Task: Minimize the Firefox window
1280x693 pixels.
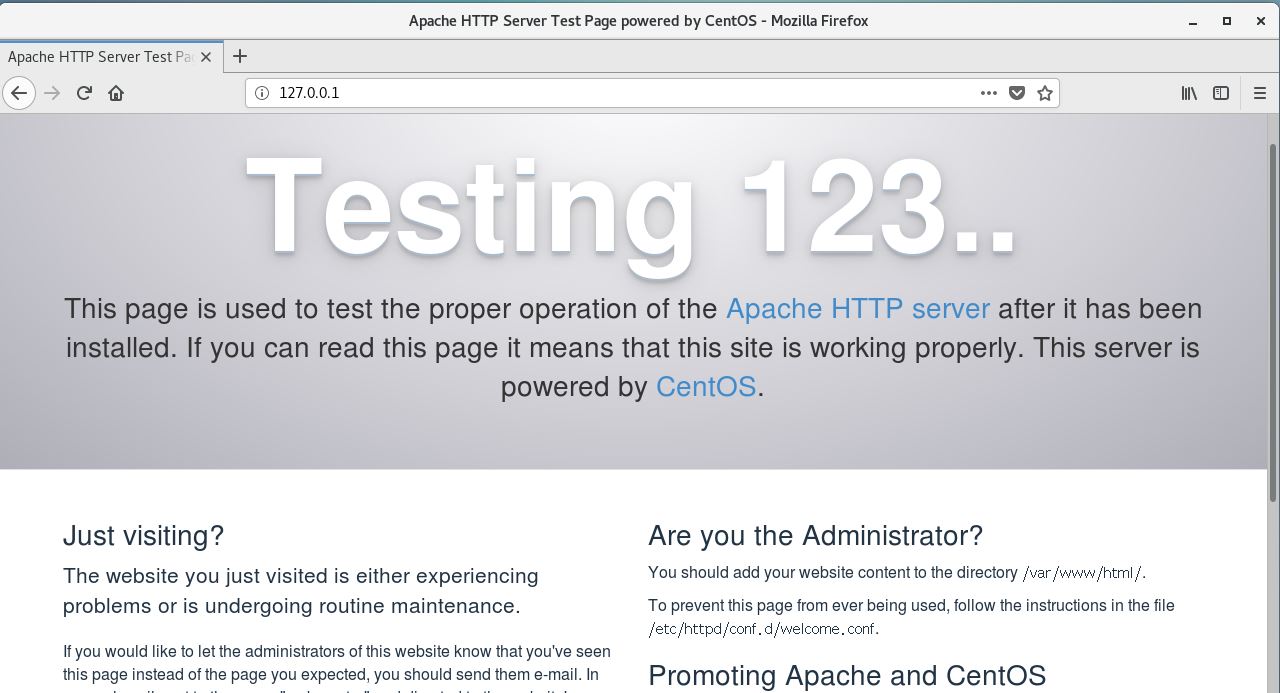Action: 1193,21
